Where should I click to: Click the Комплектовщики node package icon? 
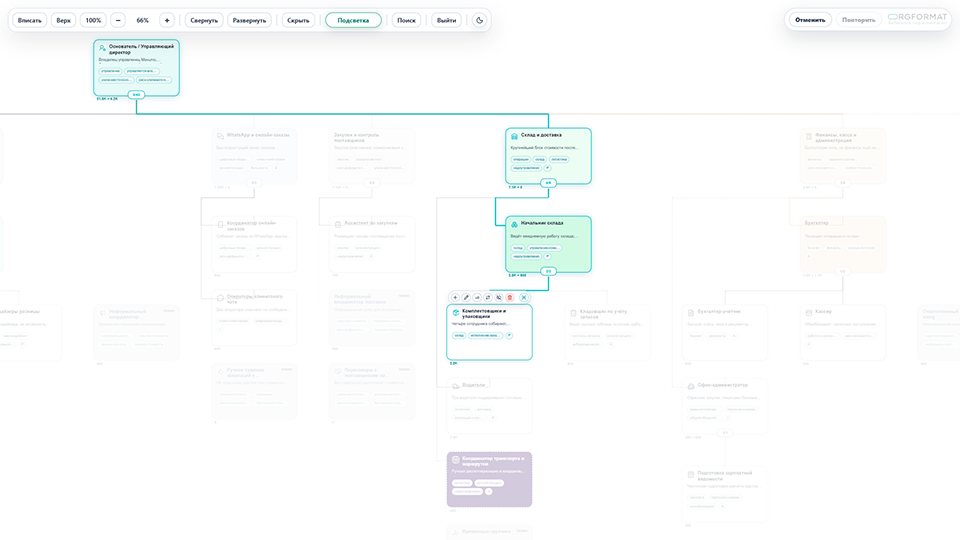[456, 312]
